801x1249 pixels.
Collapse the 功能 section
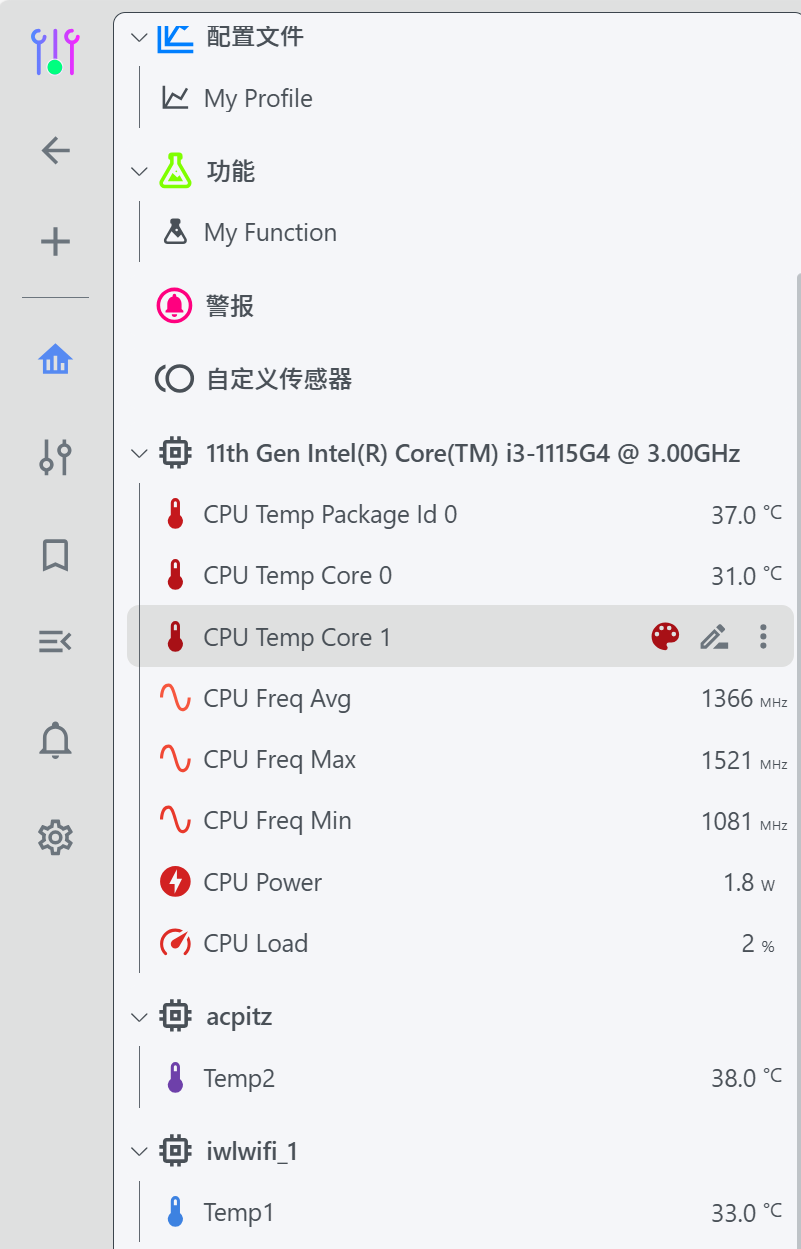138,171
